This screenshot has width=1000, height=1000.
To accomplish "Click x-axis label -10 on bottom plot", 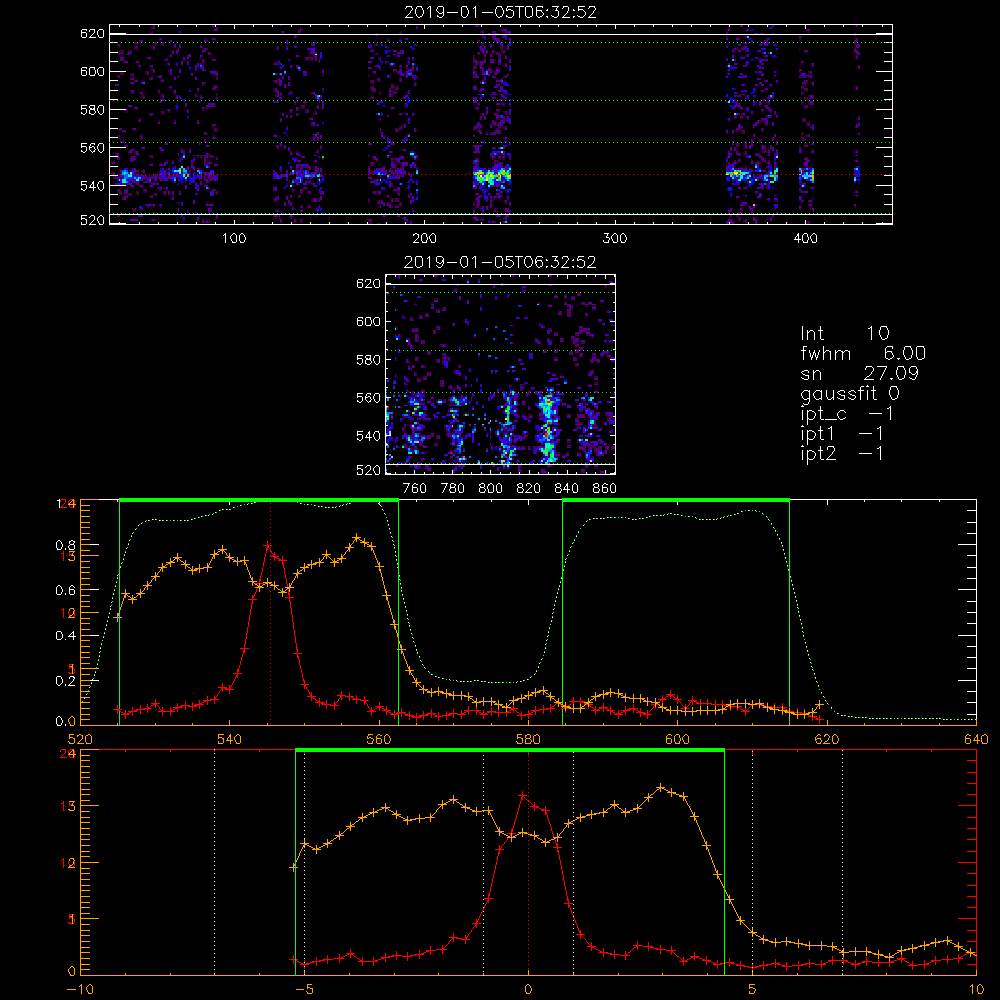I will [80, 989].
